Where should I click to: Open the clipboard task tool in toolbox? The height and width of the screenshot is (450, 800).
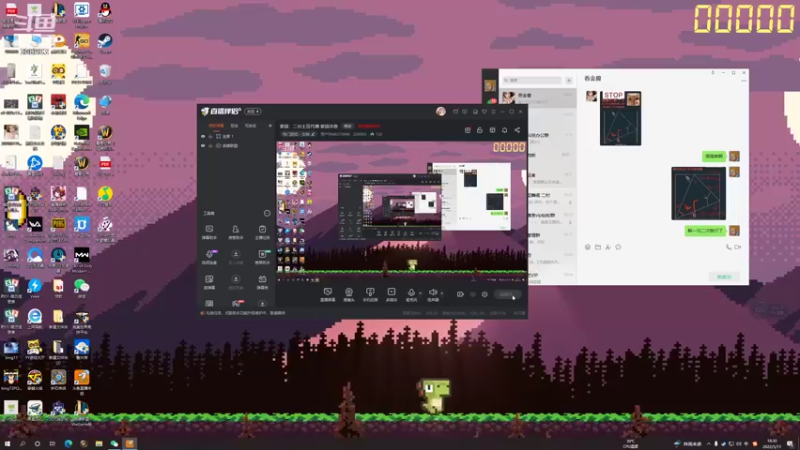tap(262, 232)
